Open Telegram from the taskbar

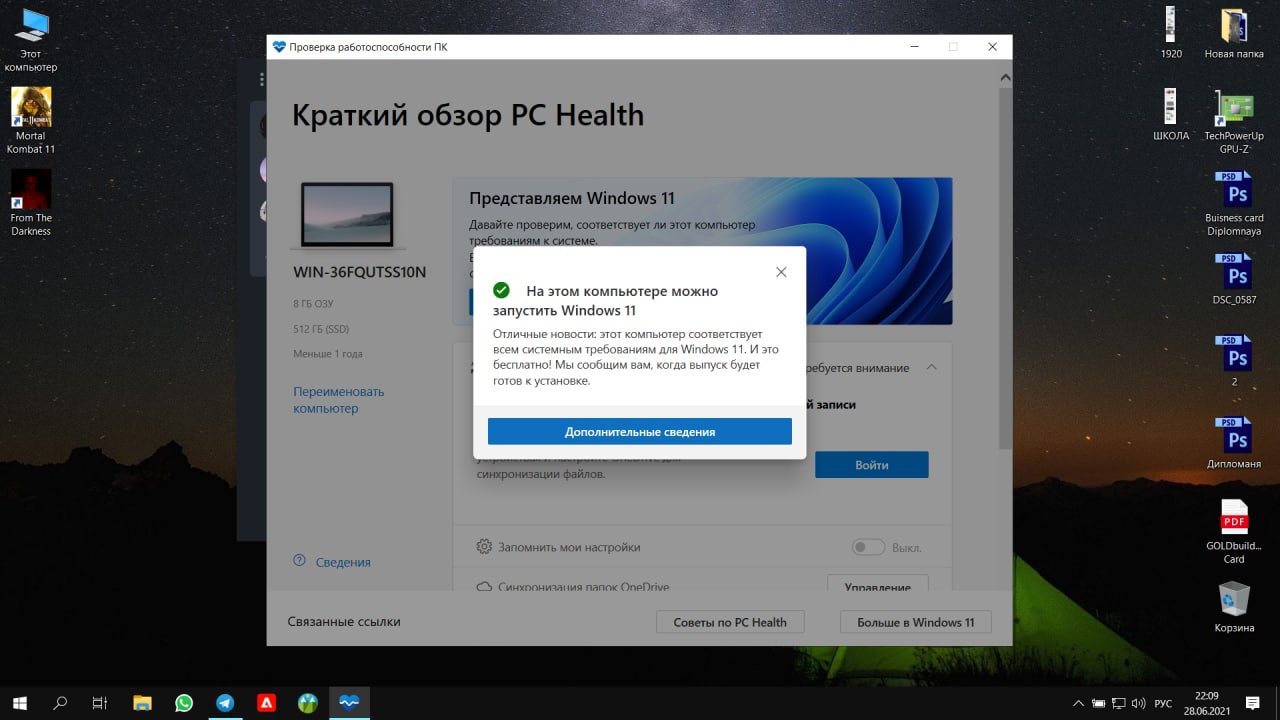tap(225, 703)
